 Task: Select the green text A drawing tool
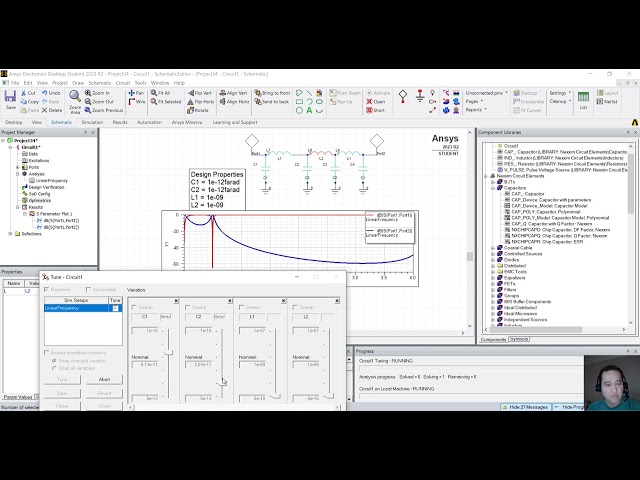pos(309,110)
